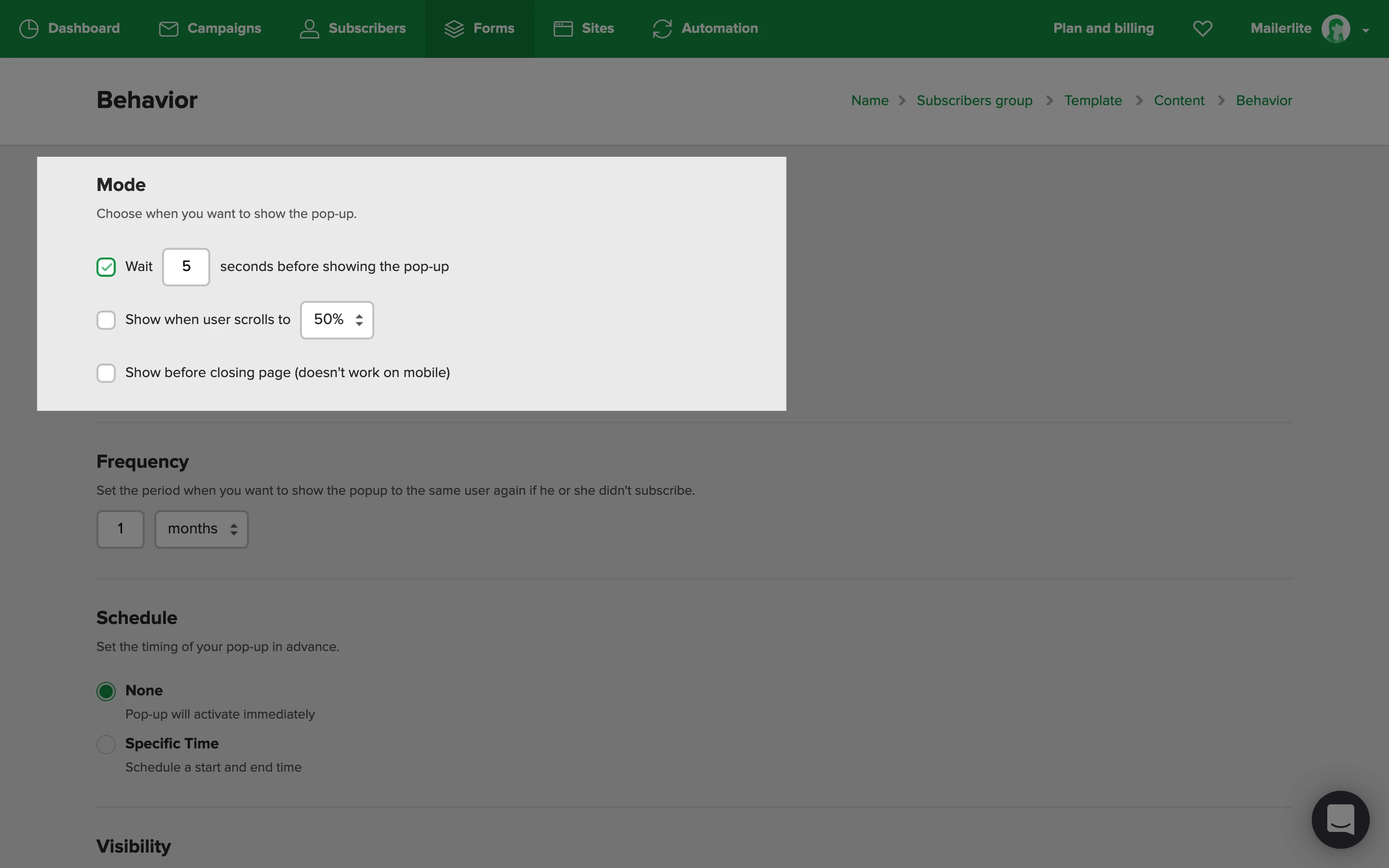Image resolution: width=1389 pixels, height=868 pixels.
Task: Click the heart icon in header
Action: (1202, 29)
